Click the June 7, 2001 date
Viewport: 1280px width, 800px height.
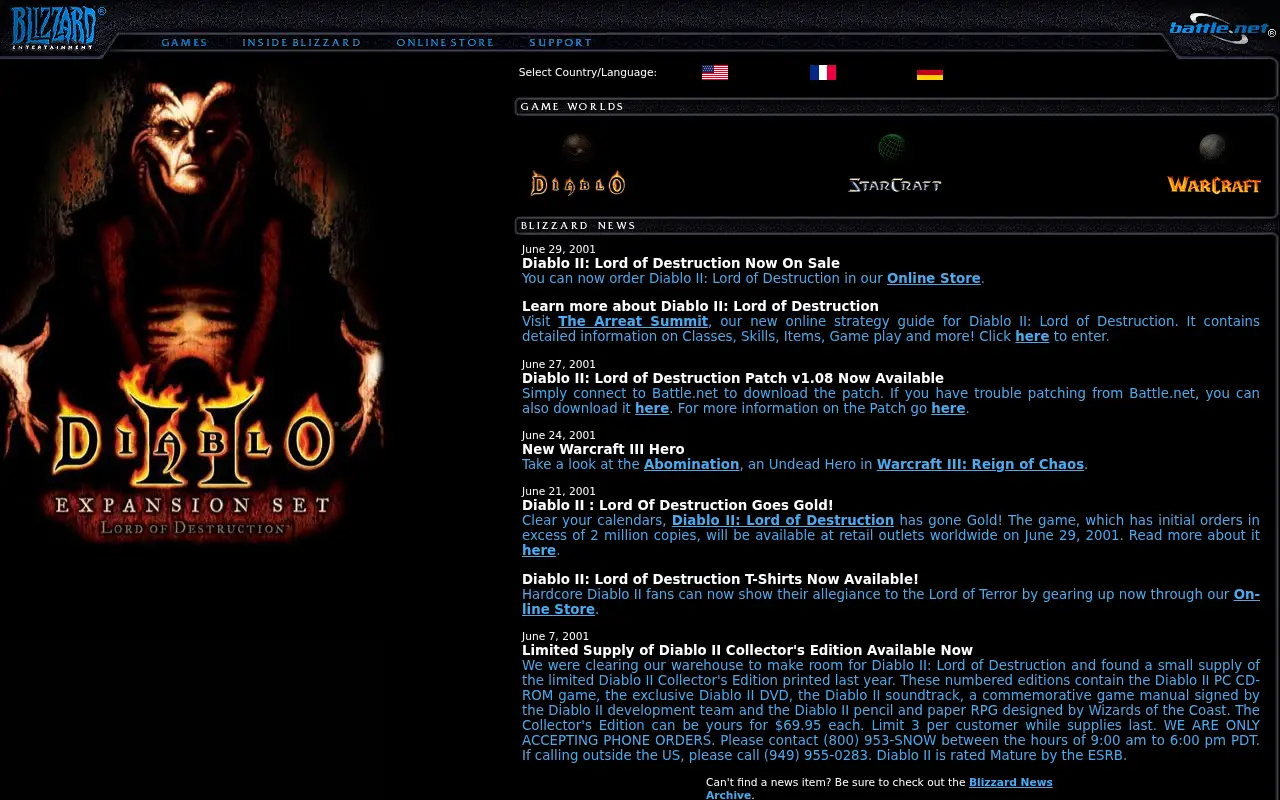pos(555,637)
